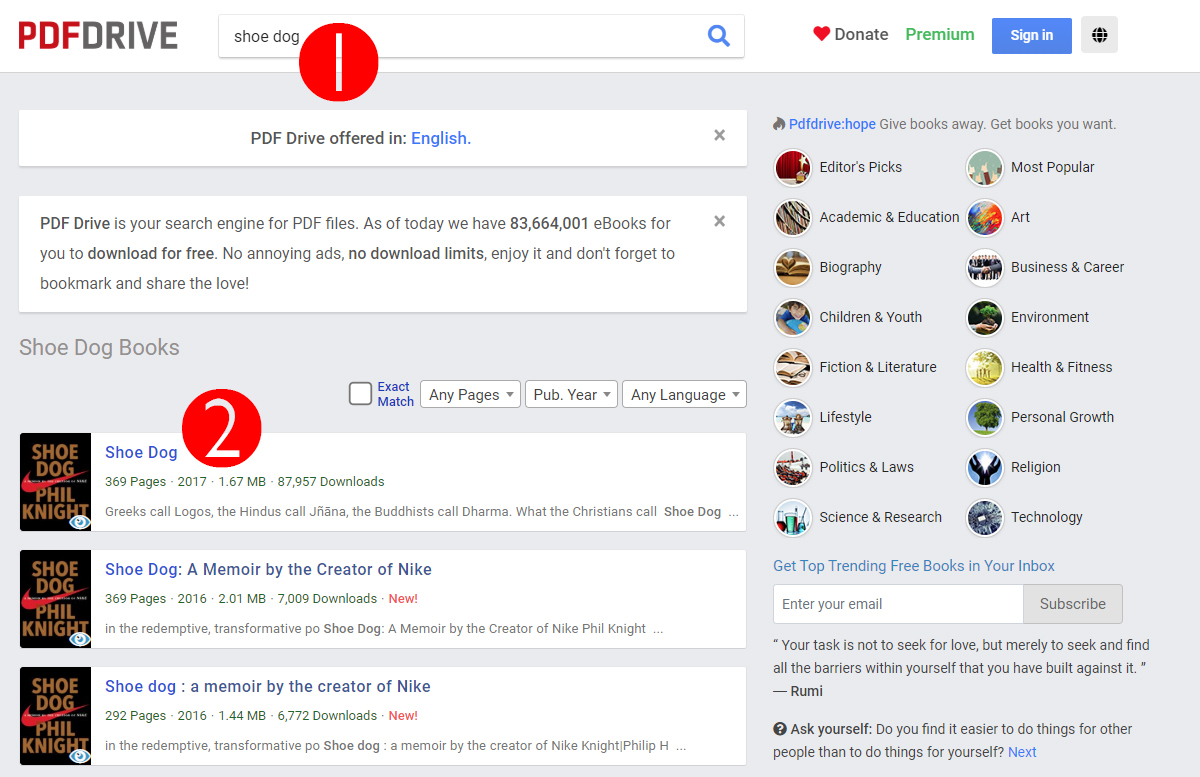Click the Pdfdrive:hope link

(x=832, y=124)
